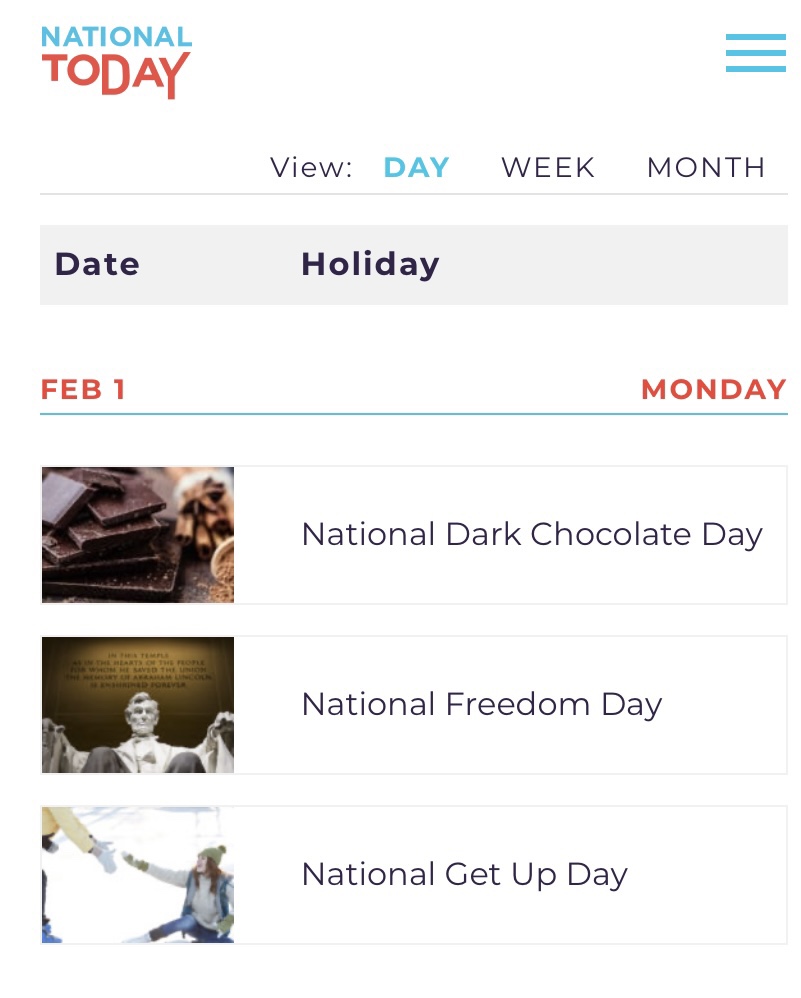
Task: Switch to the DAY view
Action: click(x=416, y=167)
